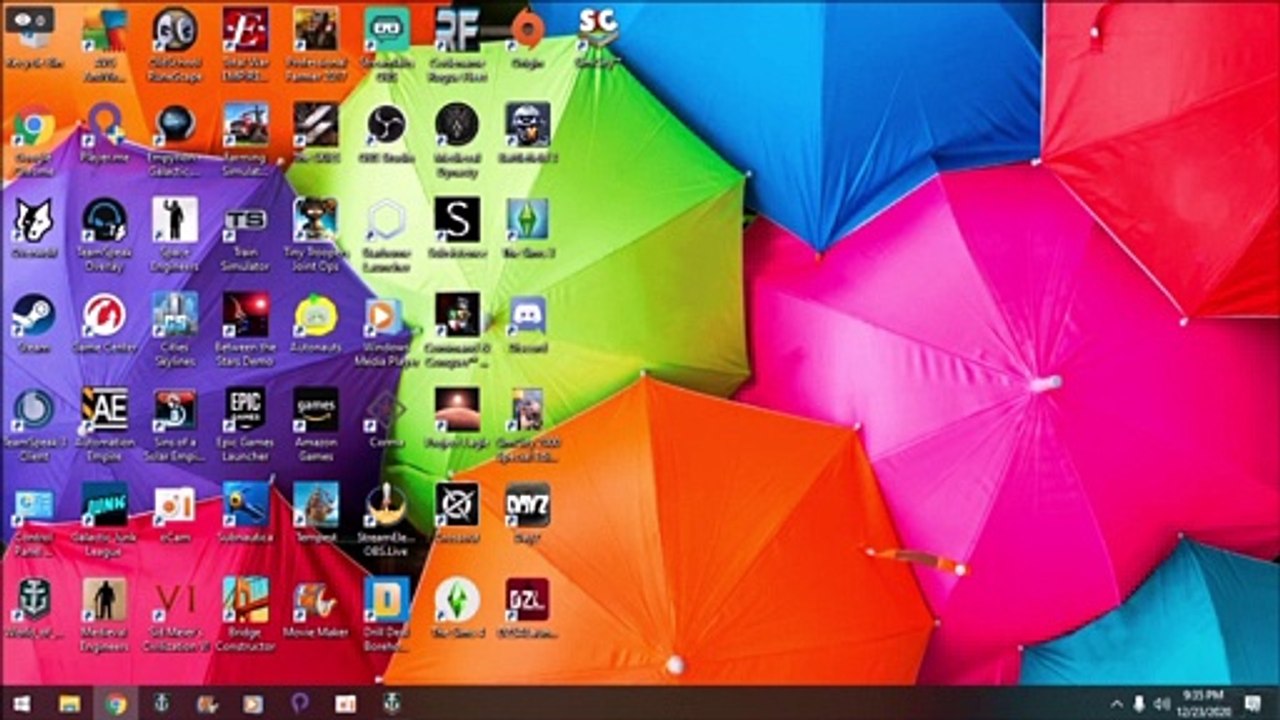The width and height of the screenshot is (1280, 720).
Task: Click the Professional Farmer 2017 shortcut
Action: (316, 45)
